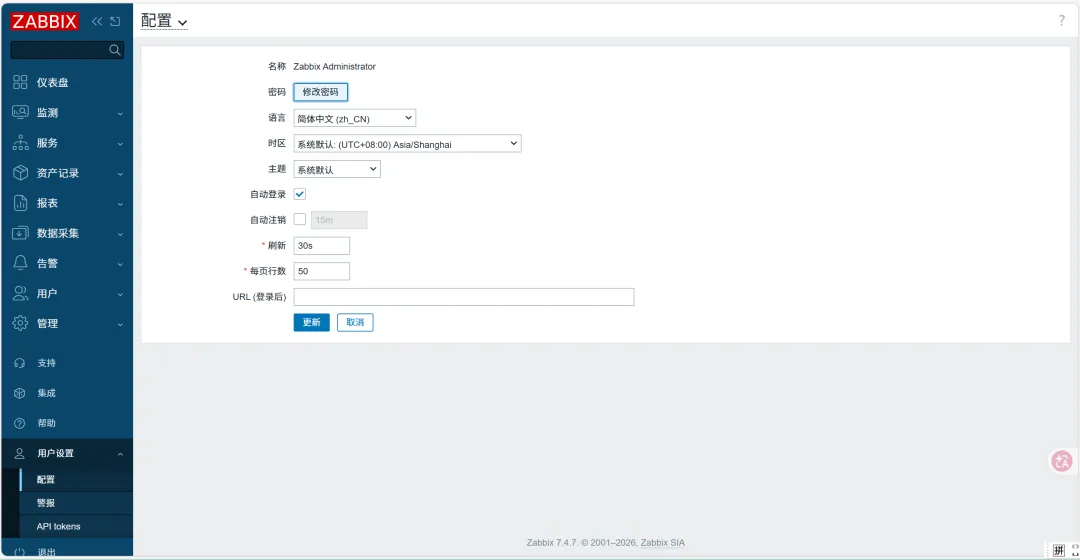This screenshot has height=560, width=1080.
Task: Open the Zabbix SIA footer link
Action: click(663, 543)
